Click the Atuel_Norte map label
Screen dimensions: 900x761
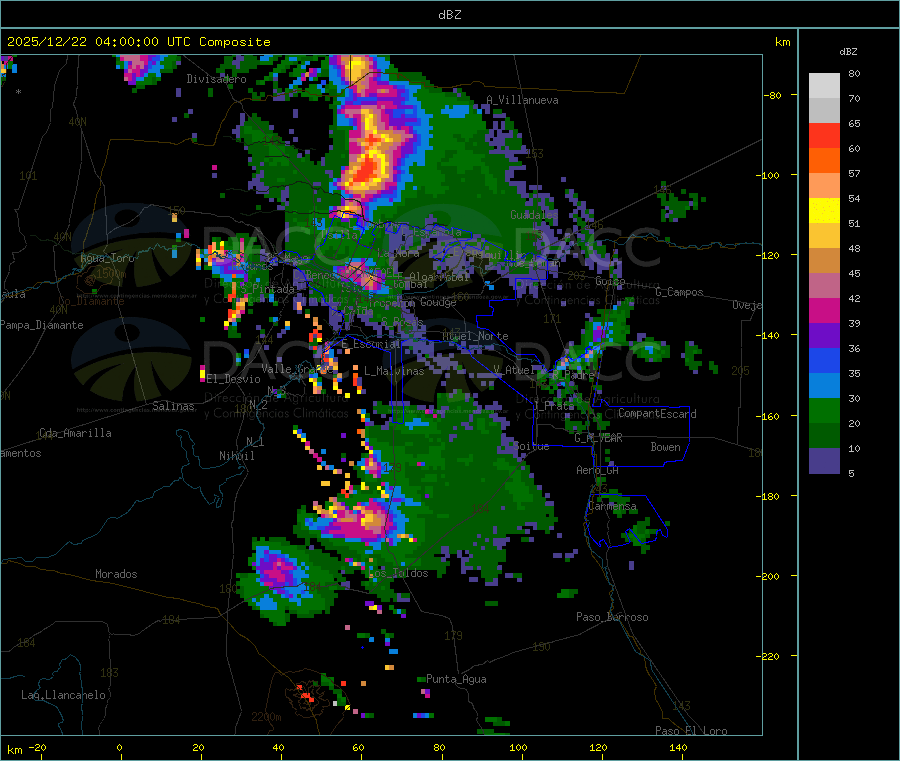[475, 336]
